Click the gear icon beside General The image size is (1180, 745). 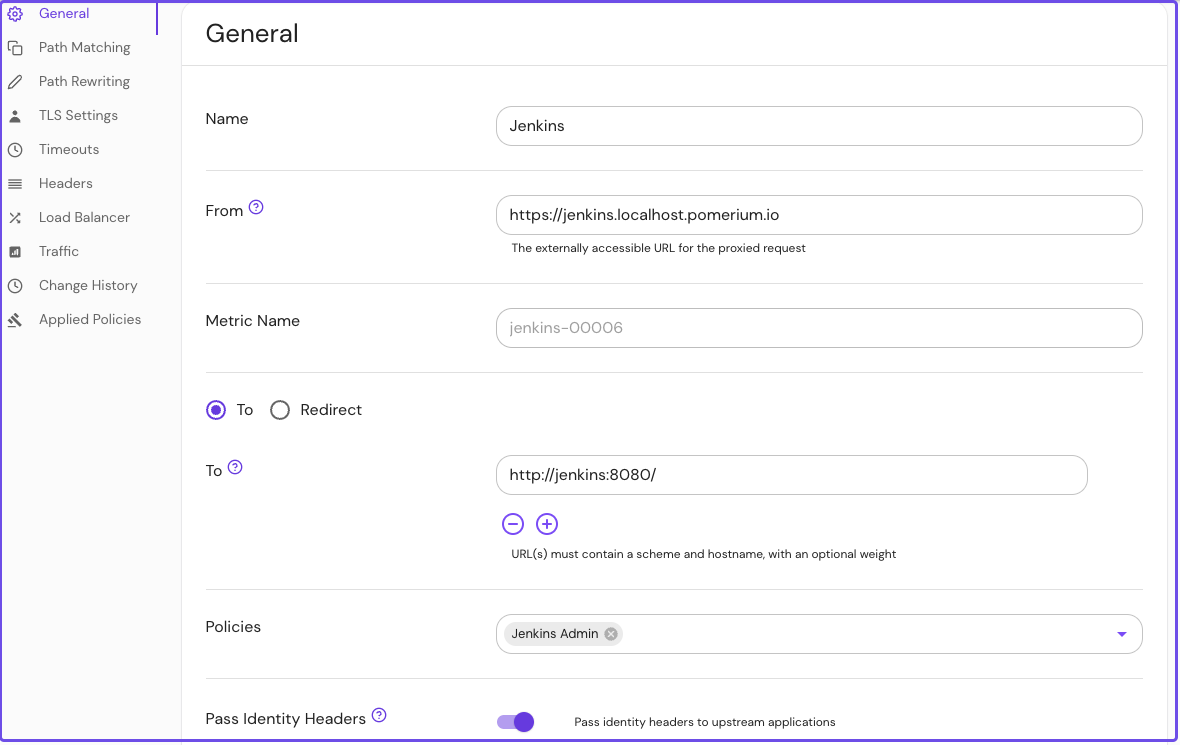pyautogui.click(x=15, y=14)
